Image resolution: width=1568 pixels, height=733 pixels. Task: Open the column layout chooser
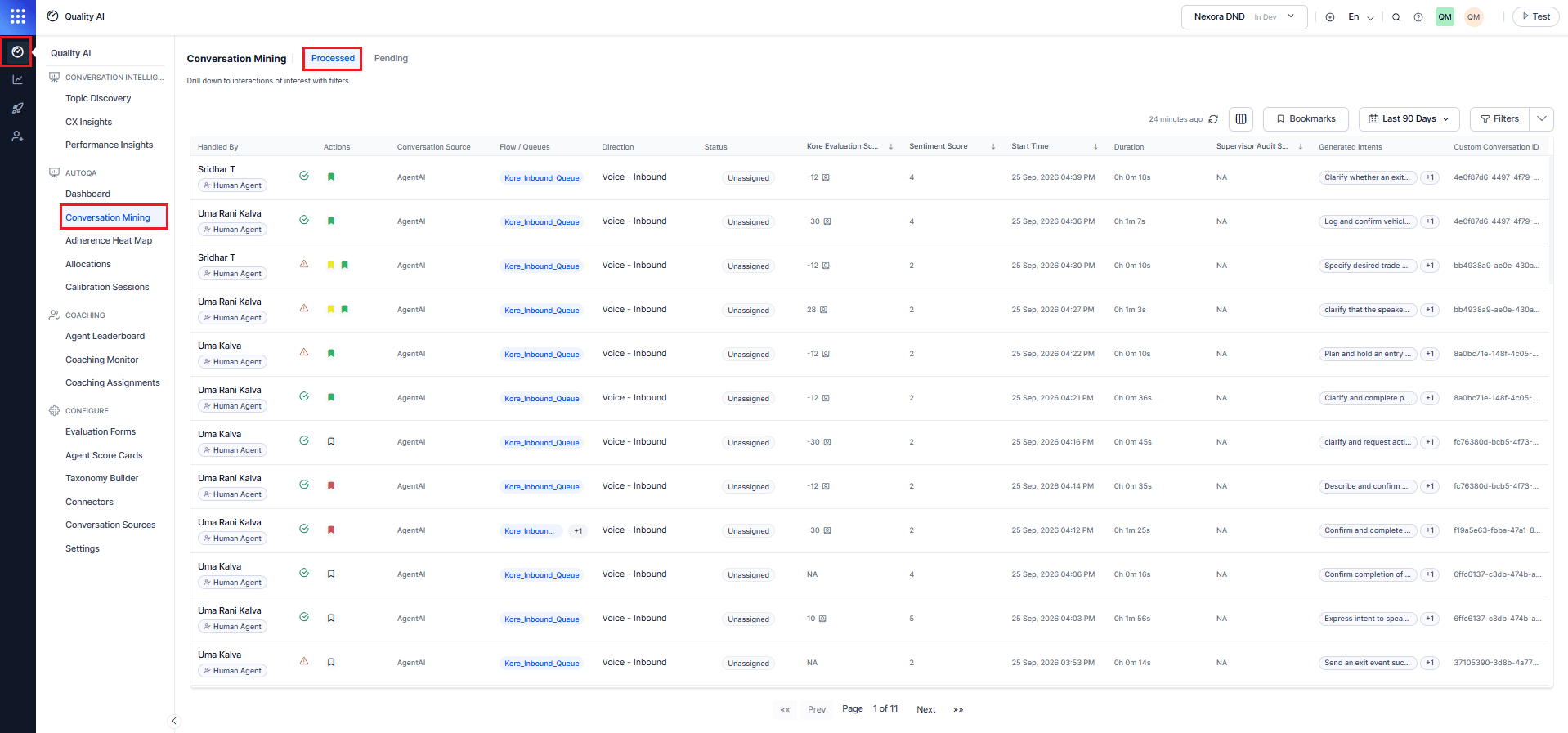[1241, 119]
